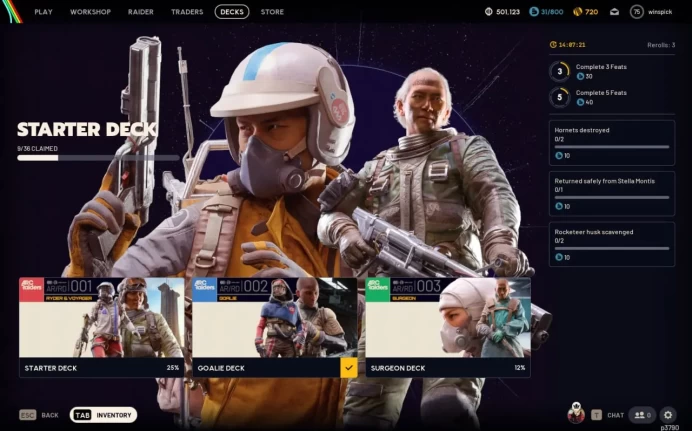Click the ARC Raiders rainbow logo
The width and height of the screenshot is (692, 431).
[x=11, y=11]
